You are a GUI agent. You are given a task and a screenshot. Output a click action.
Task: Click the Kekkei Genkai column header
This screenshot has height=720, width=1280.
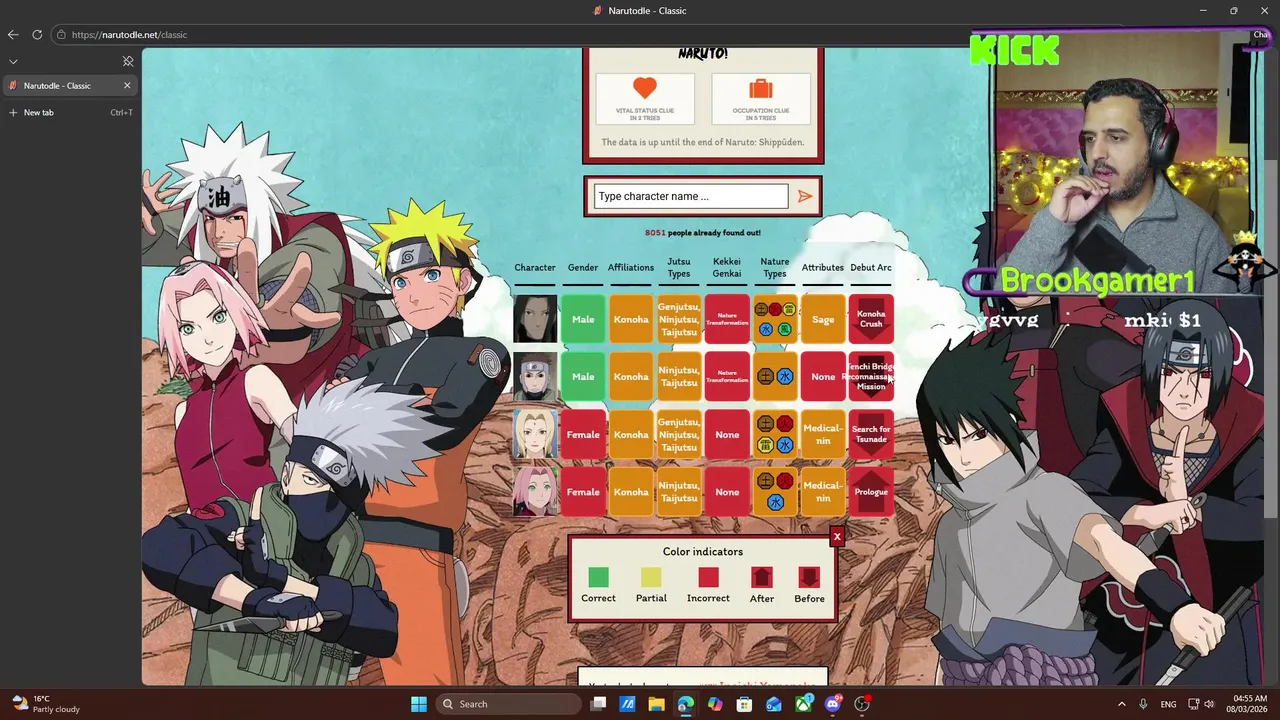point(727,267)
